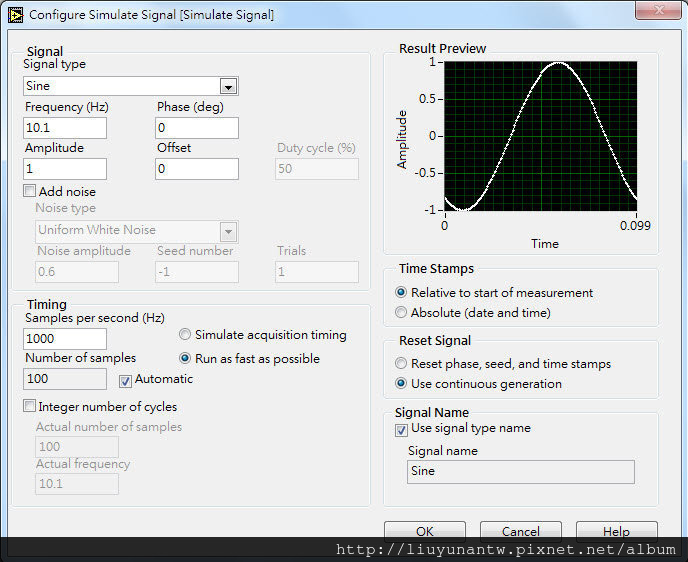The width and height of the screenshot is (688, 562).
Task: Click the Seed number field
Action: point(197,272)
